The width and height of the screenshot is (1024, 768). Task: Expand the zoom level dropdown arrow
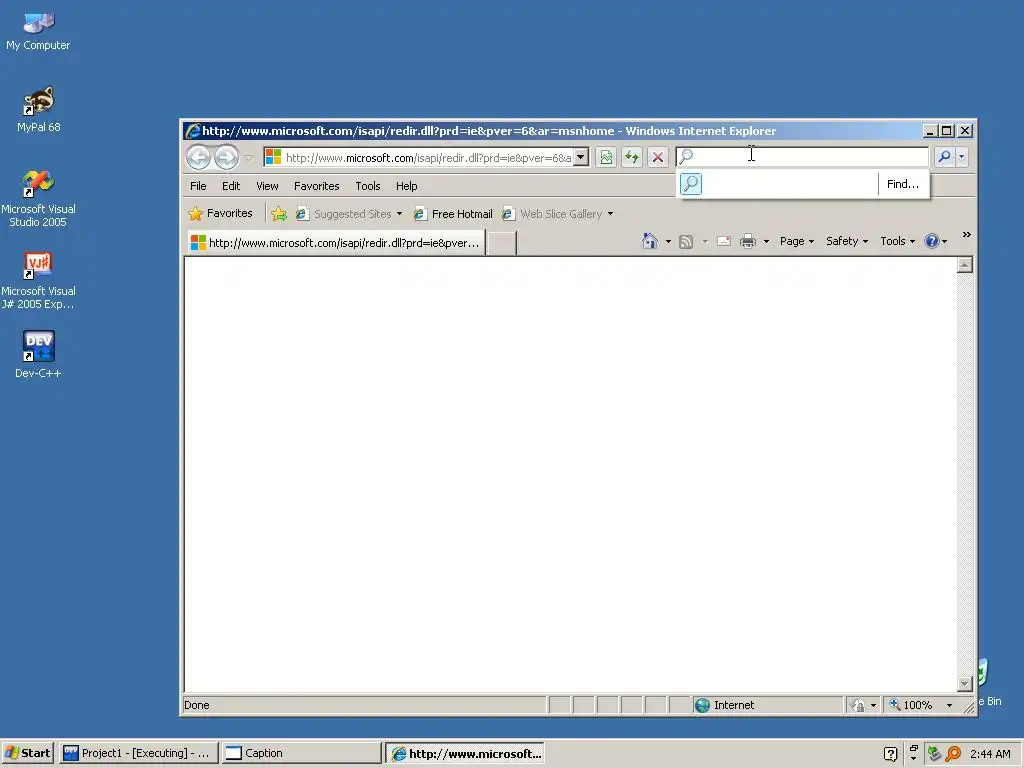point(950,705)
